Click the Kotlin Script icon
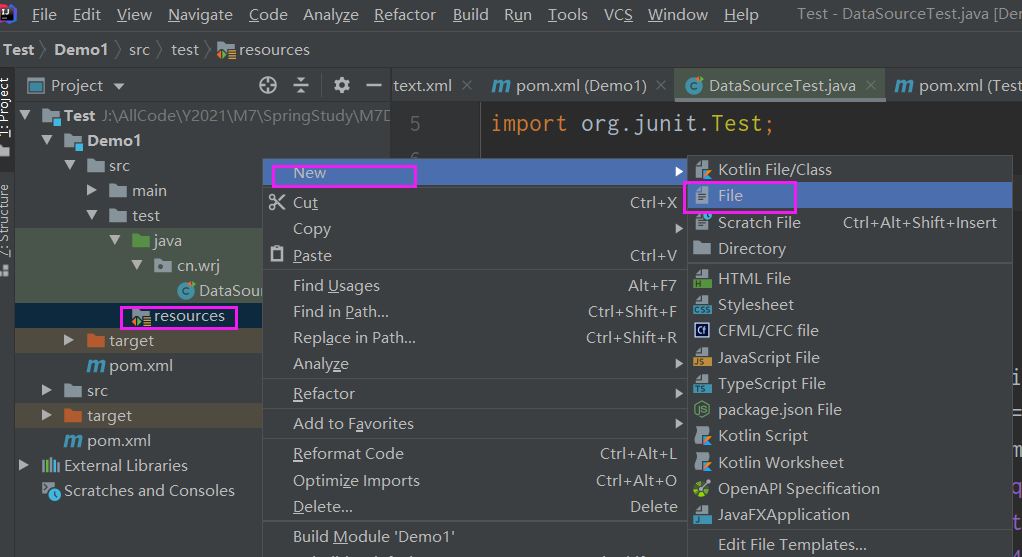 tap(703, 435)
